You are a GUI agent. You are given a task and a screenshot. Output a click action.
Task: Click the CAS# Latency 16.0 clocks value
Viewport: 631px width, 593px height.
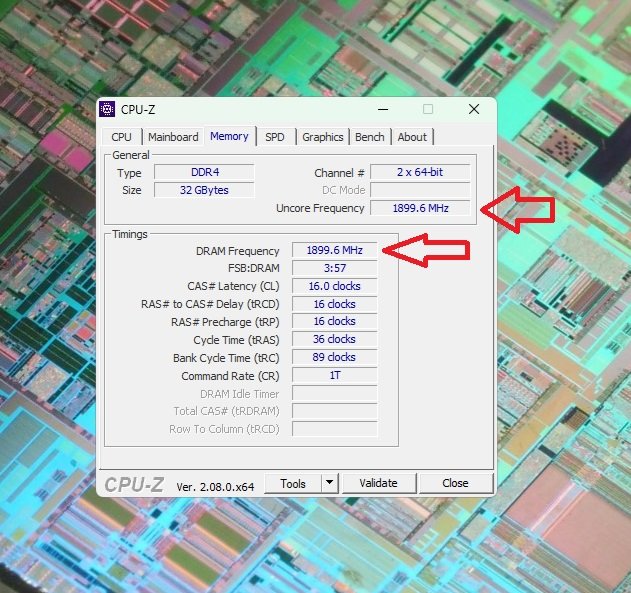click(x=334, y=286)
